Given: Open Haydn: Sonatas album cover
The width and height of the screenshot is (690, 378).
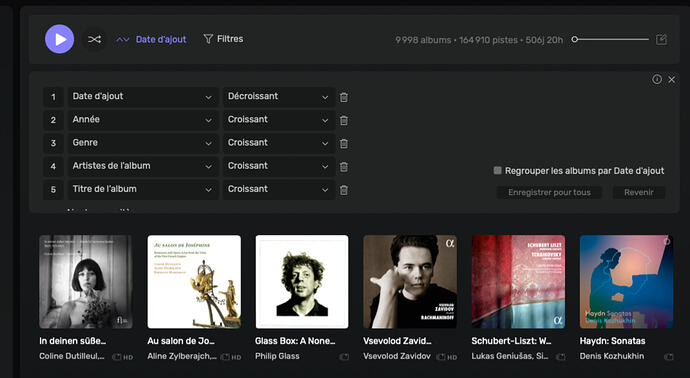Looking at the screenshot, I should pyautogui.click(x=627, y=282).
